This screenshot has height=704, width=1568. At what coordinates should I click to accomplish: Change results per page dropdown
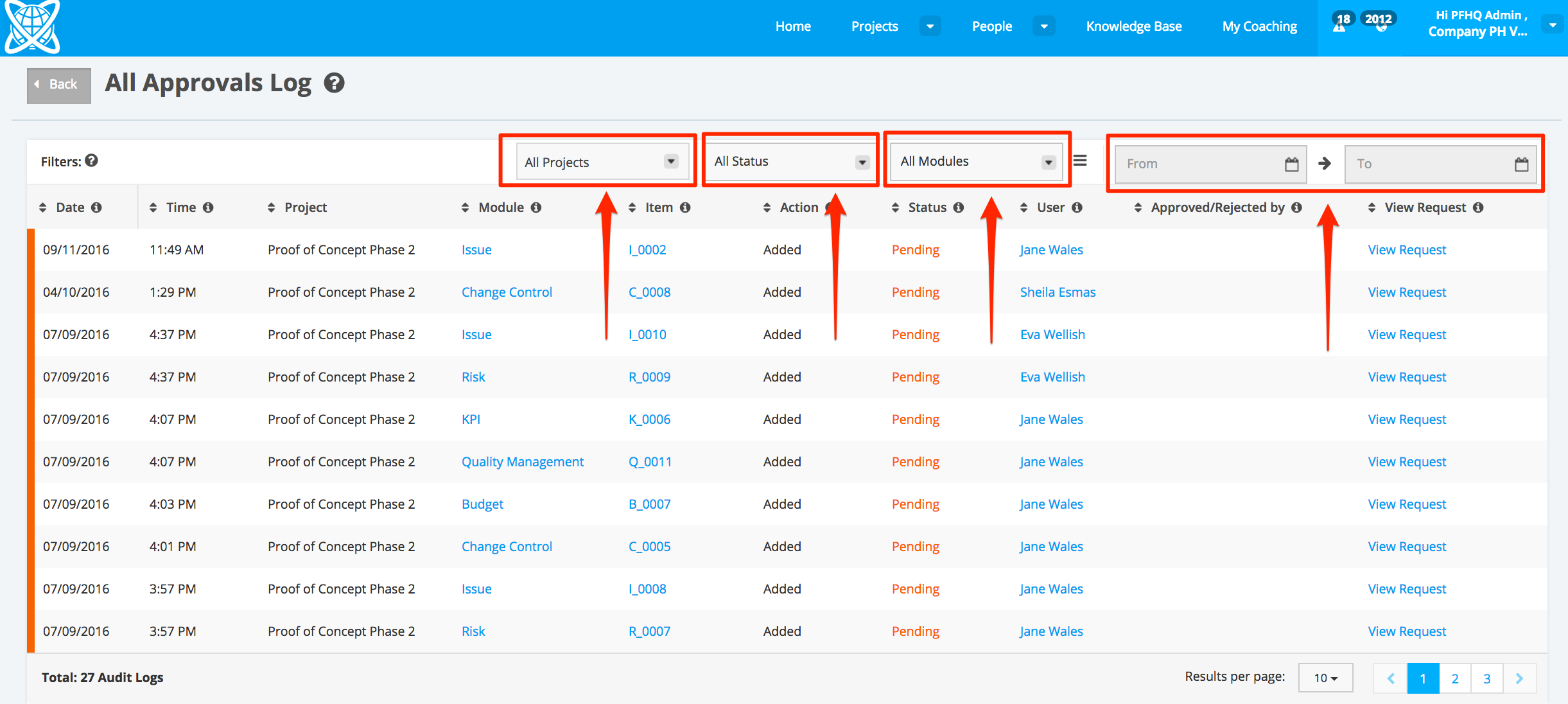1325,678
